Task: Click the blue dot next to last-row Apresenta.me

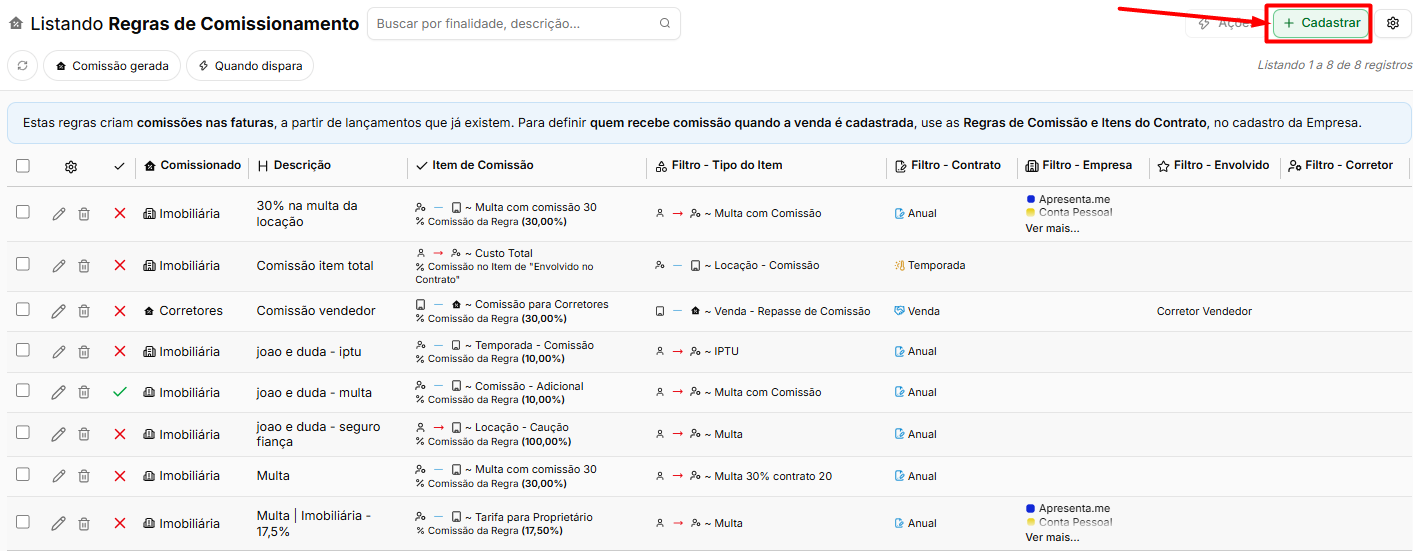Action: tap(1030, 509)
